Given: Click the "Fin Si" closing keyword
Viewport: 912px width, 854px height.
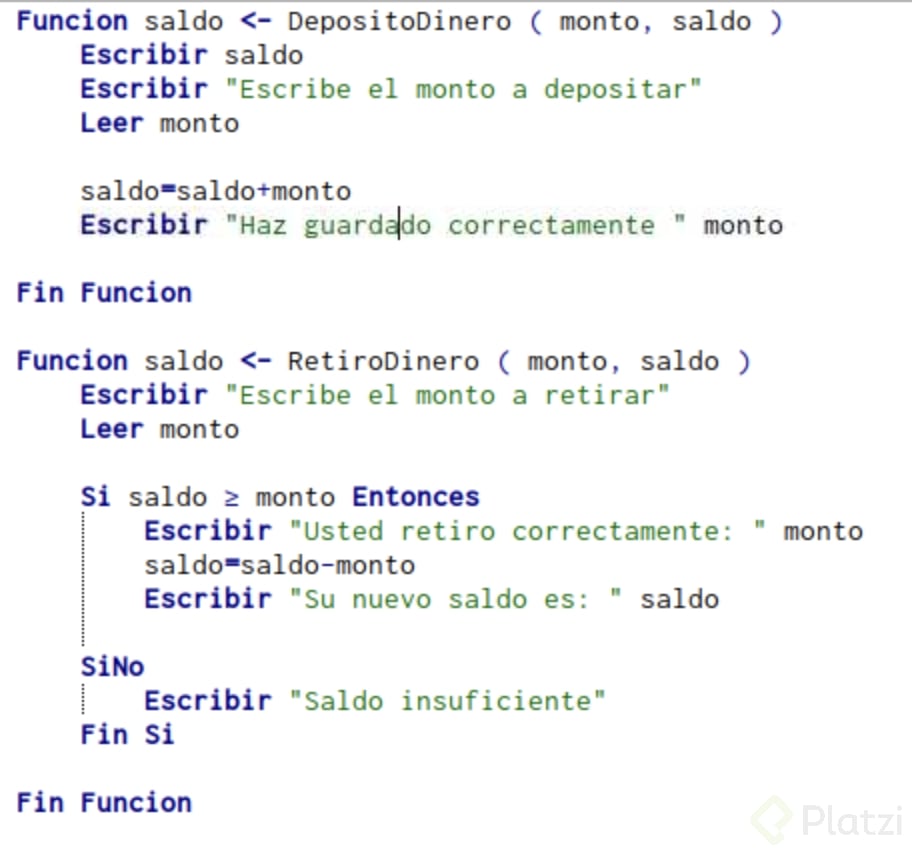Looking at the screenshot, I should pos(127,735).
